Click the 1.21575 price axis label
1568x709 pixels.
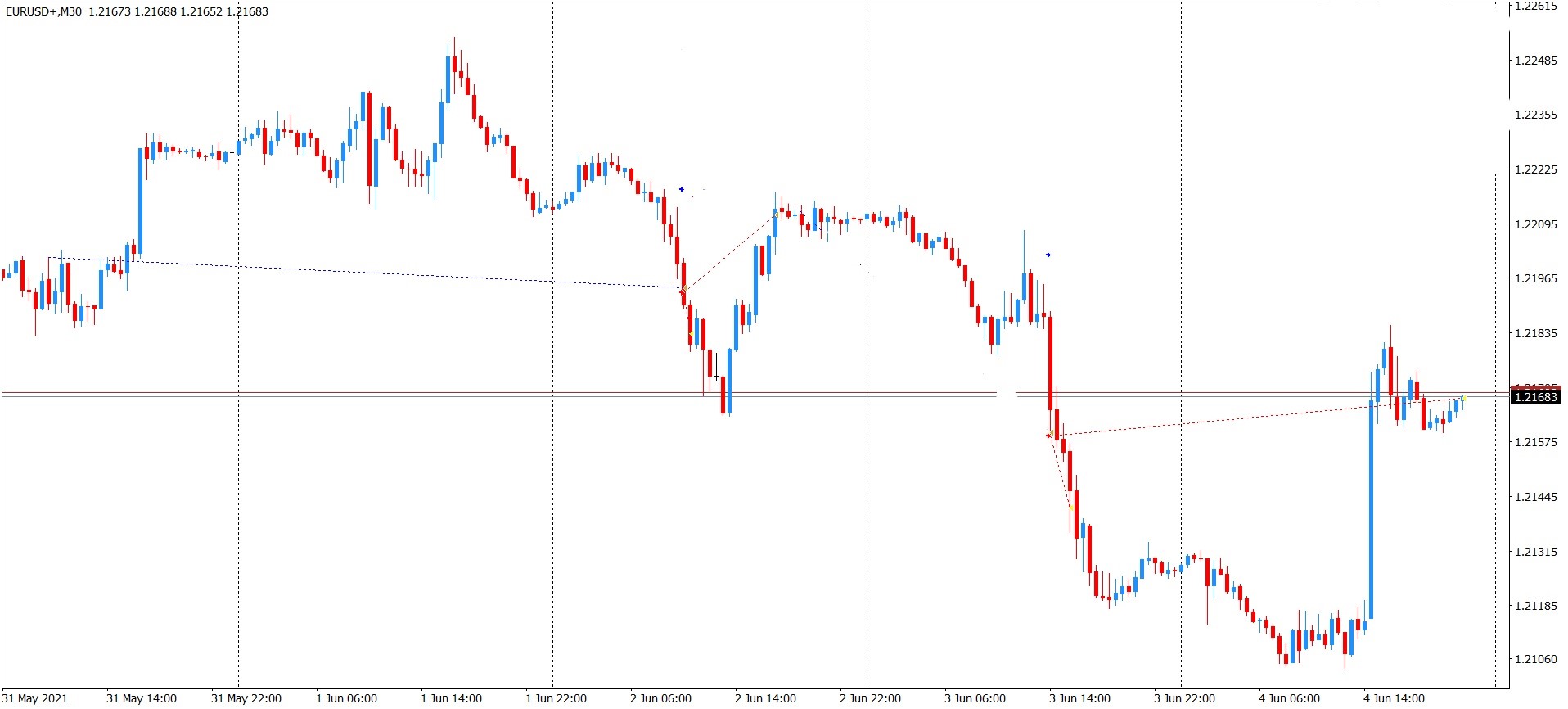1536,442
